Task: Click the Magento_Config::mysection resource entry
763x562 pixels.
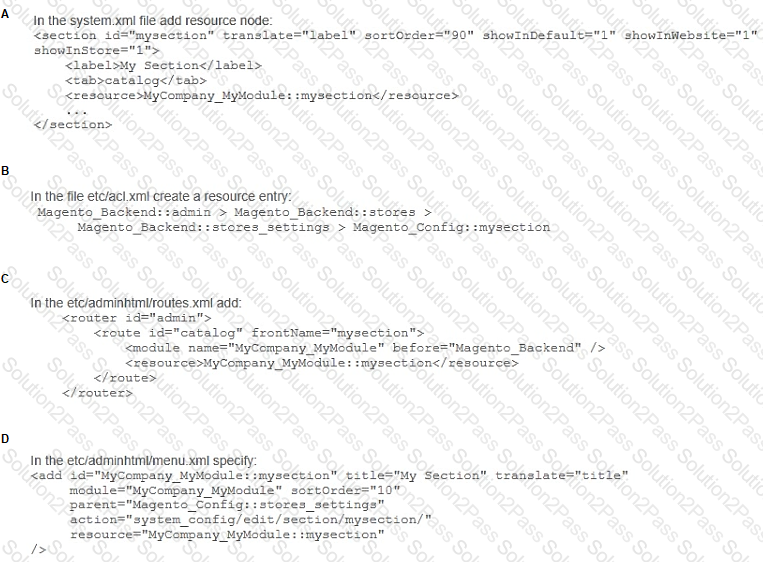Action: [x=452, y=227]
